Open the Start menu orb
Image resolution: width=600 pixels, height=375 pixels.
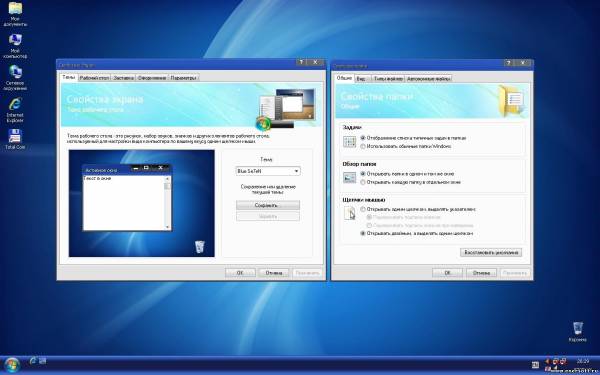click(x=11, y=365)
